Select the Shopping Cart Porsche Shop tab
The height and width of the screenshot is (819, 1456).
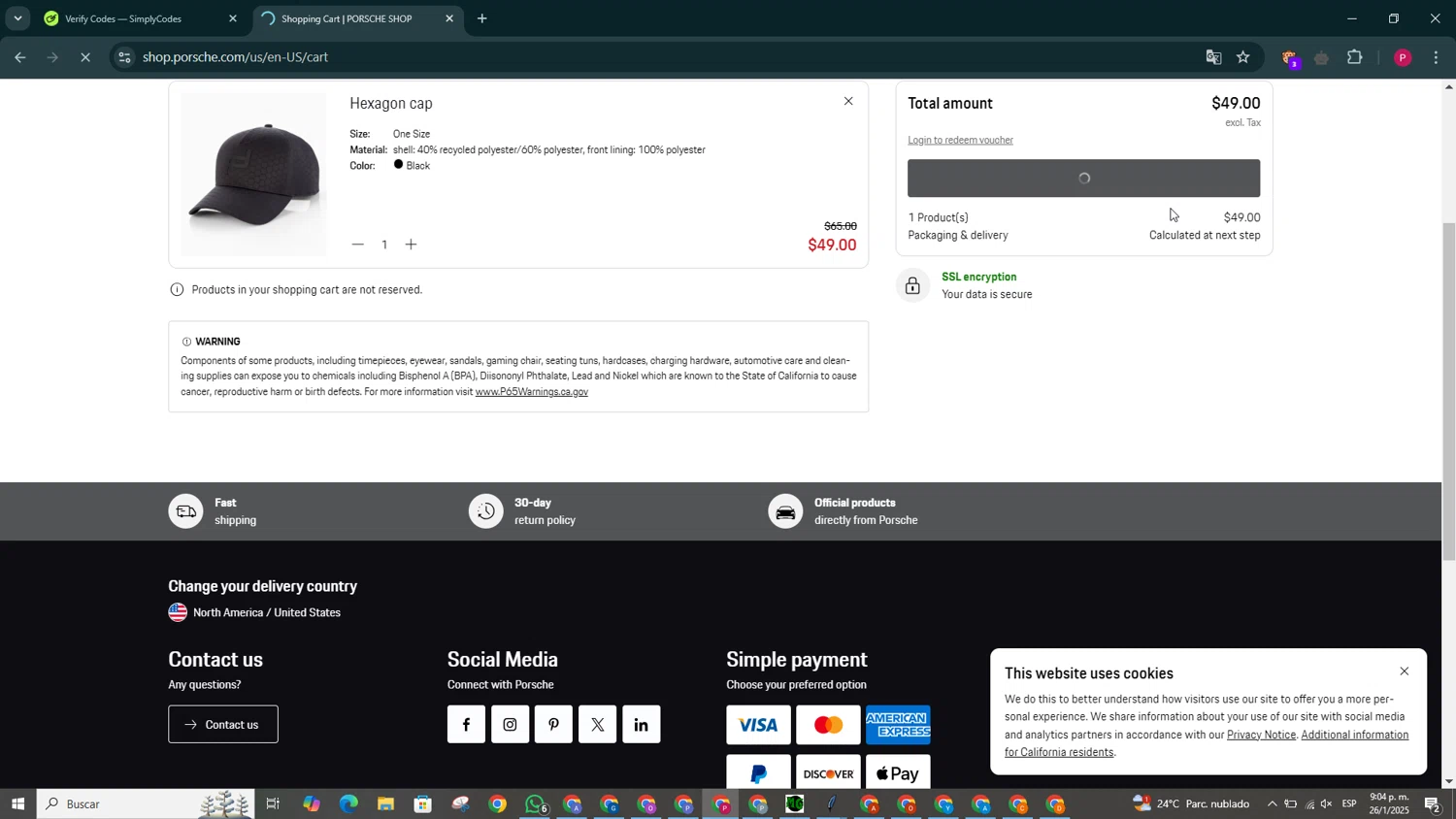(x=355, y=18)
